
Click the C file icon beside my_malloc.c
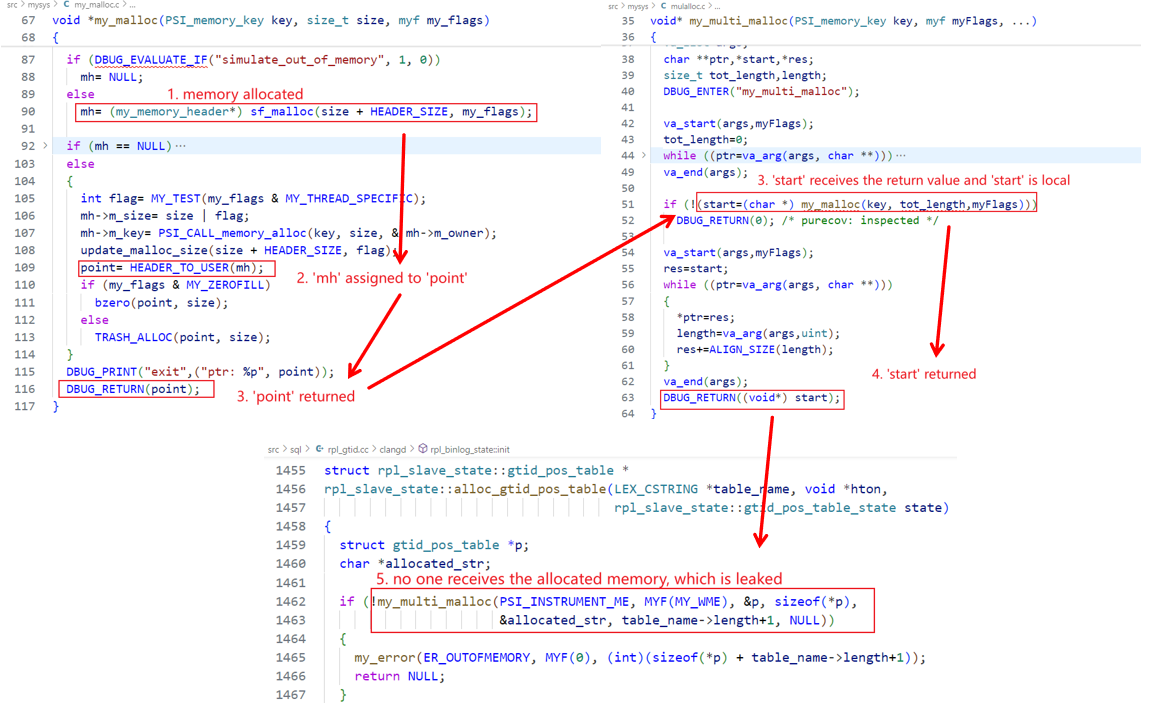pyautogui.click(x=67, y=6)
